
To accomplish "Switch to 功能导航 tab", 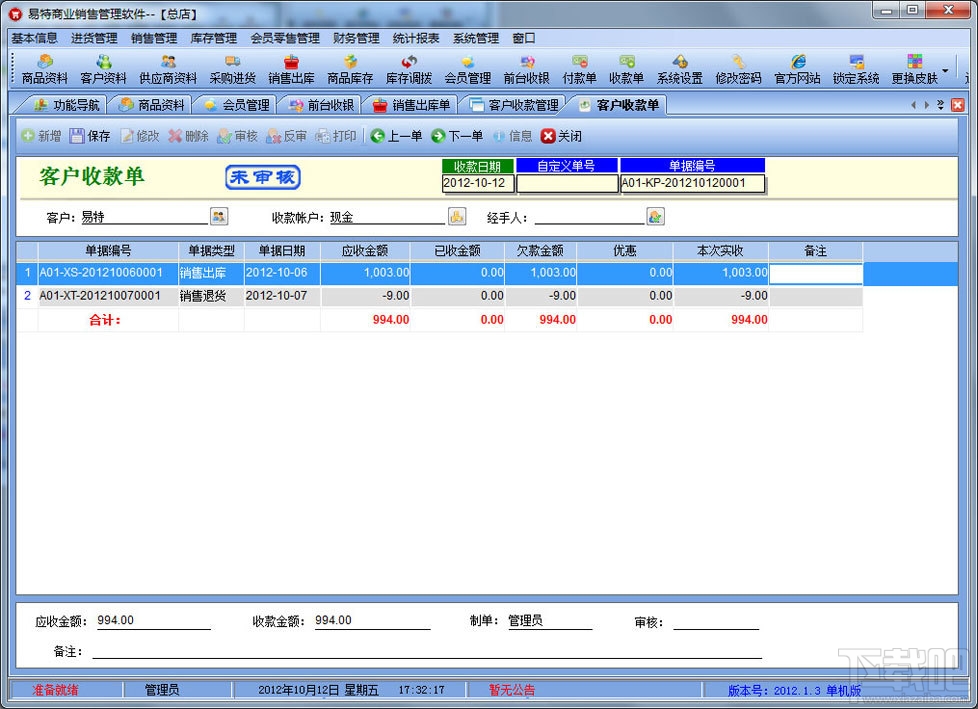I will pos(66,105).
